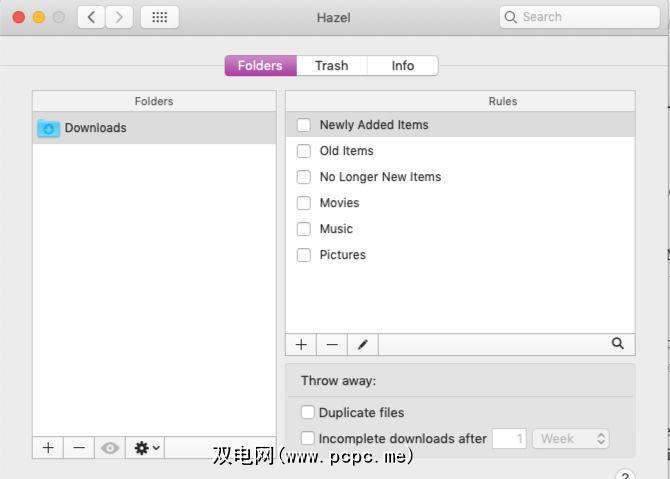This screenshot has height=479, width=670.
Task: Check the Movies rule checkbox
Action: point(304,203)
